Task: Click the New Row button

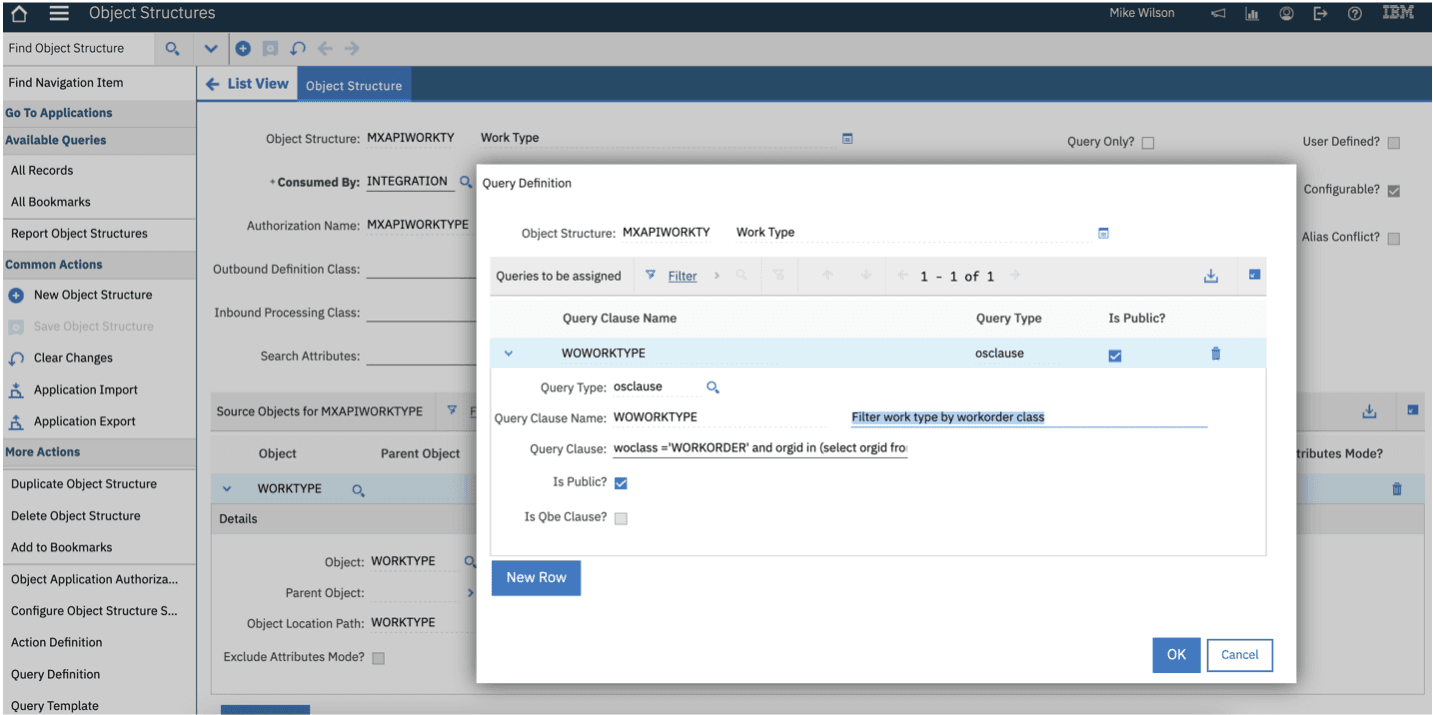Action: tap(536, 578)
